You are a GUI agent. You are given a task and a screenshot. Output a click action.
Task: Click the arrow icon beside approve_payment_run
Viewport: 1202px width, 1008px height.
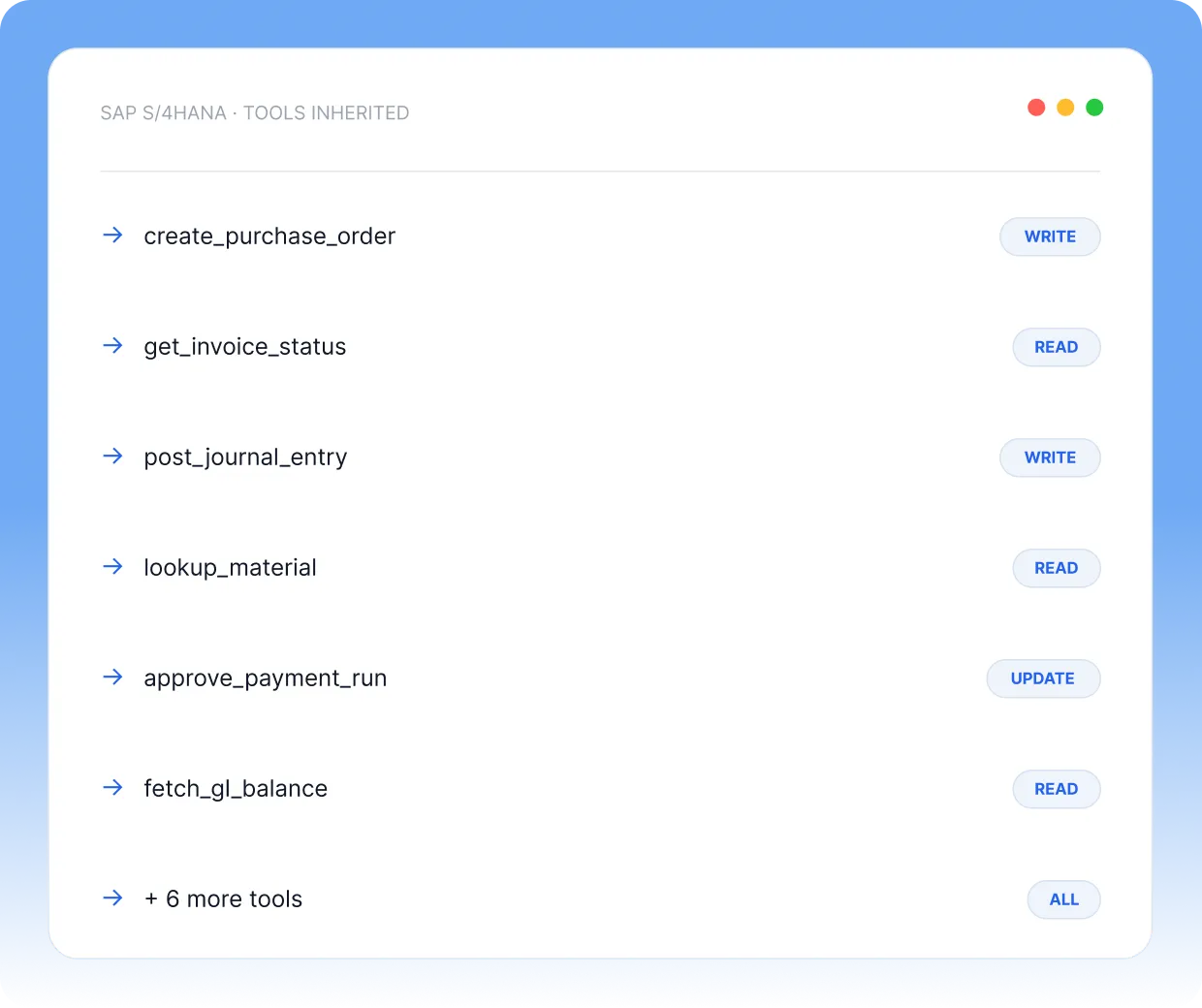point(112,677)
